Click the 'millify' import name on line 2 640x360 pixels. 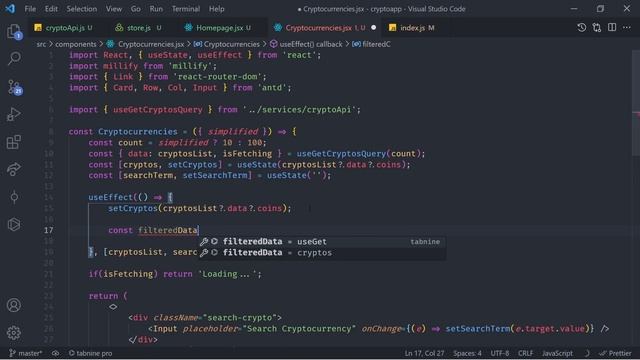click(120, 66)
